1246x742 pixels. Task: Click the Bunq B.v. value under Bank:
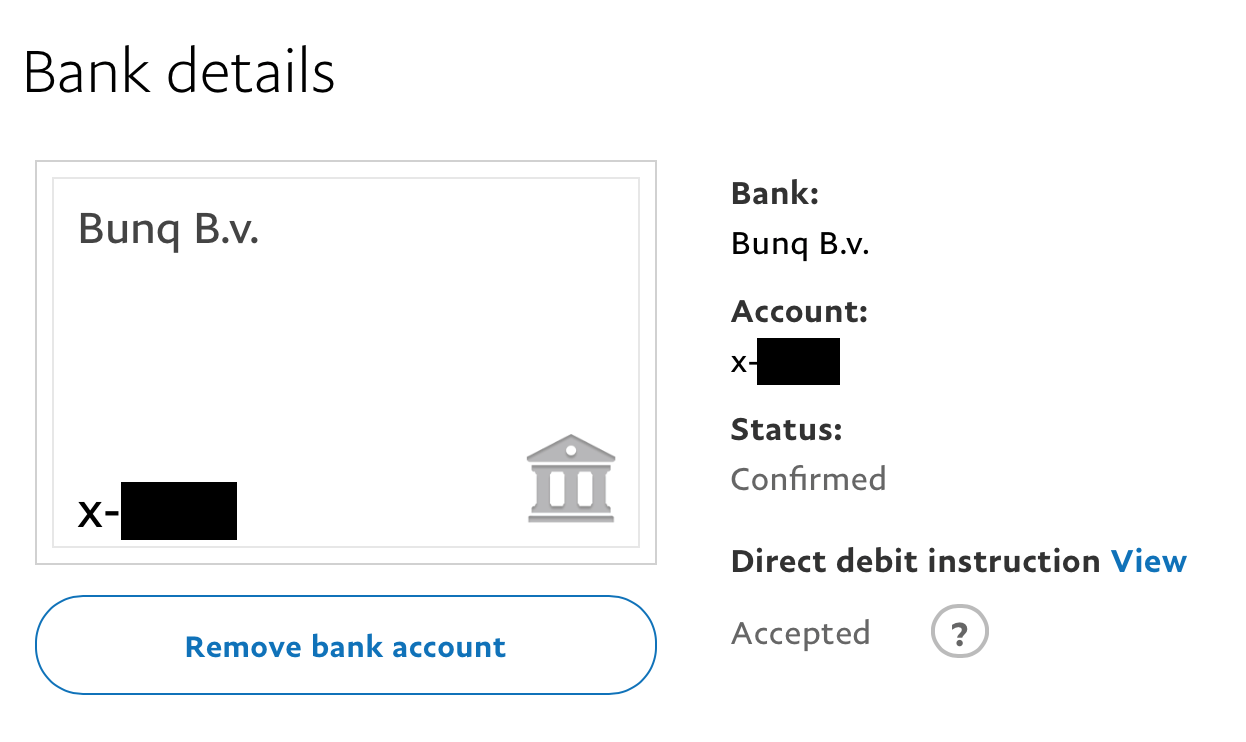[x=800, y=243]
